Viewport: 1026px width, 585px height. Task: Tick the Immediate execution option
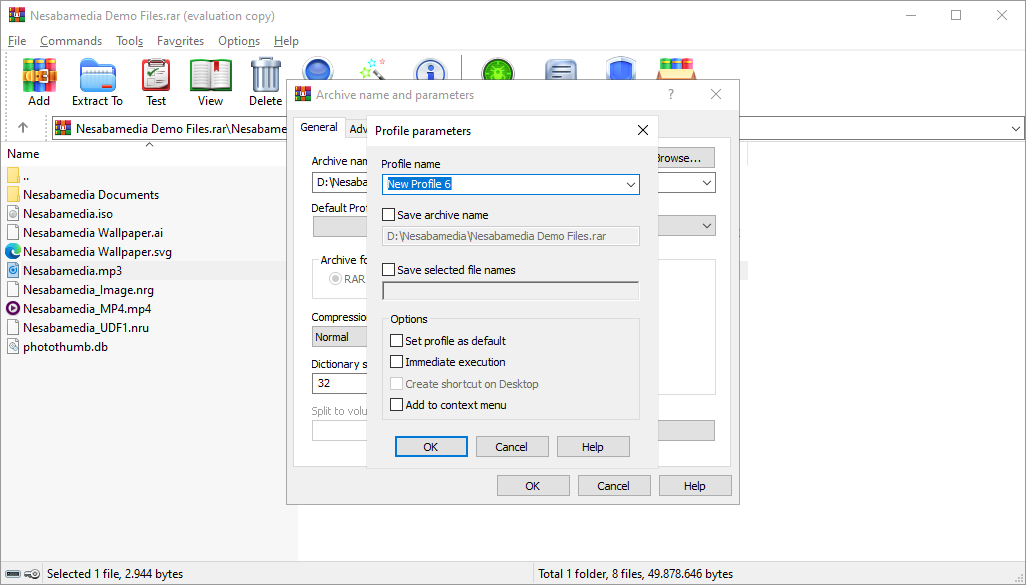[x=397, y=362]
